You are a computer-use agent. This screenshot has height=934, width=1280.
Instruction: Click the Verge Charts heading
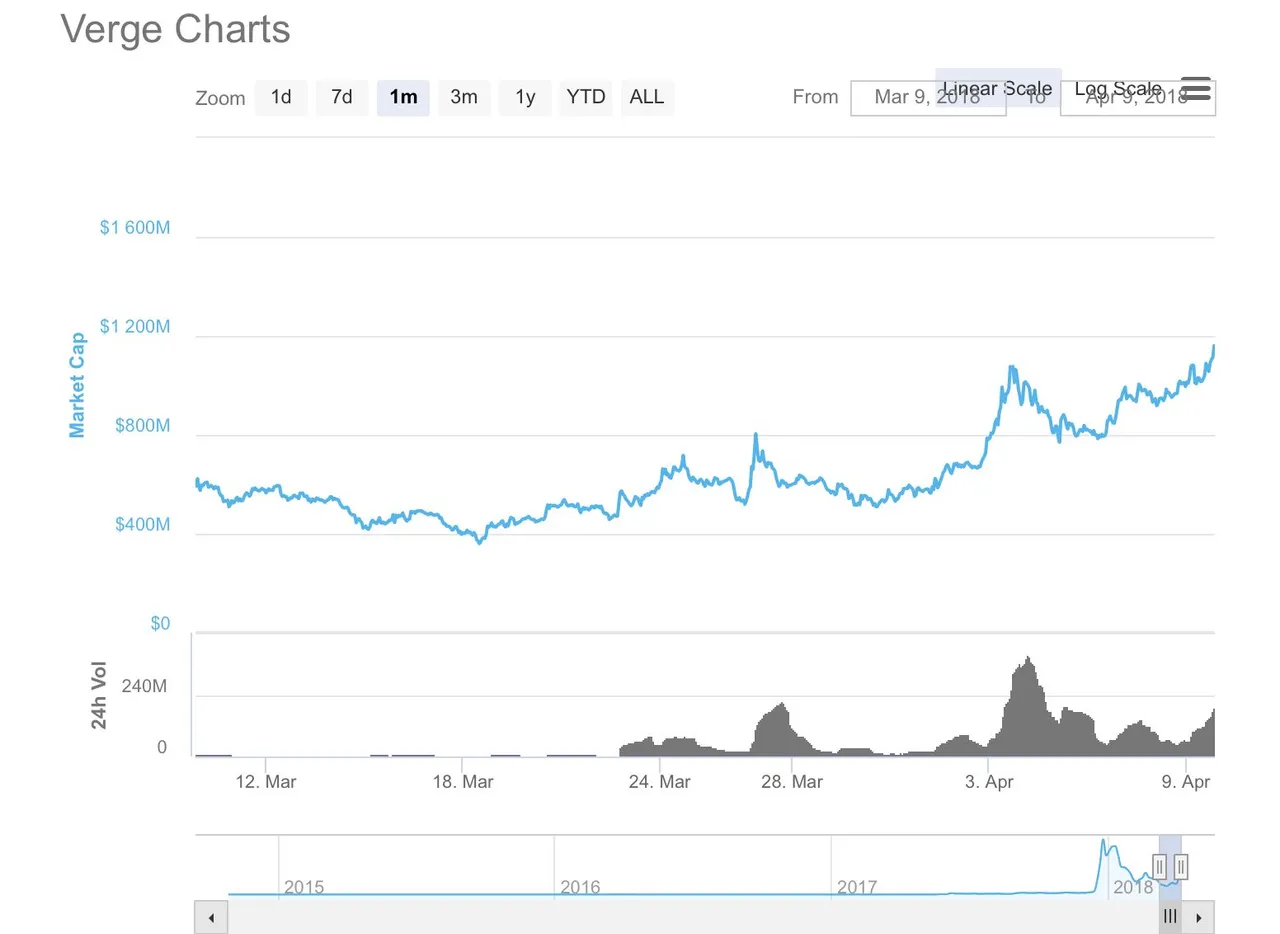pos(176,29)
